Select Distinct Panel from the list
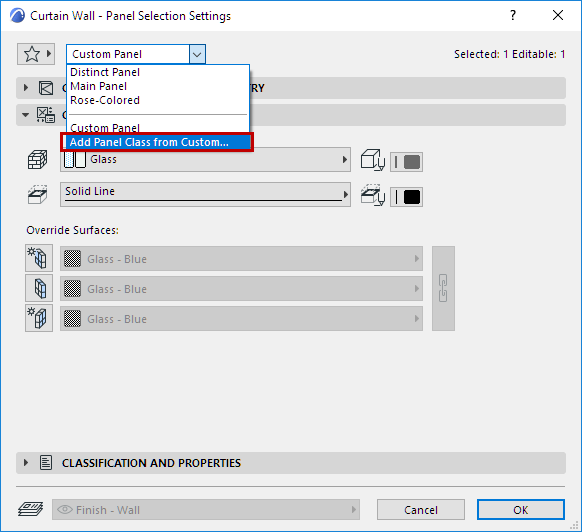The width and height of the screenshot is (582, 532). [x=105, y=72]
